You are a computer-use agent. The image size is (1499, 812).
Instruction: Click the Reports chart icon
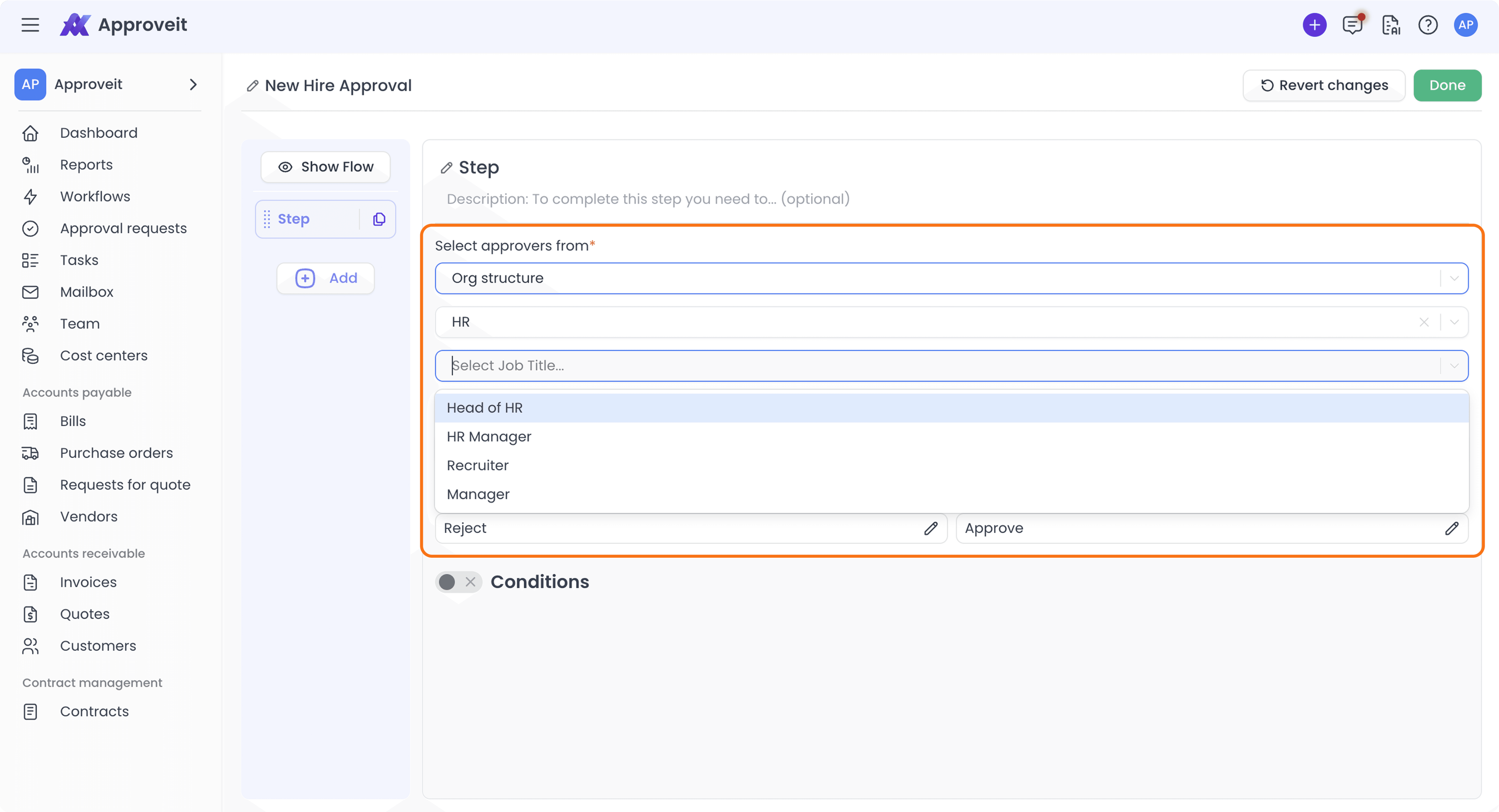[x=30, y=165]
